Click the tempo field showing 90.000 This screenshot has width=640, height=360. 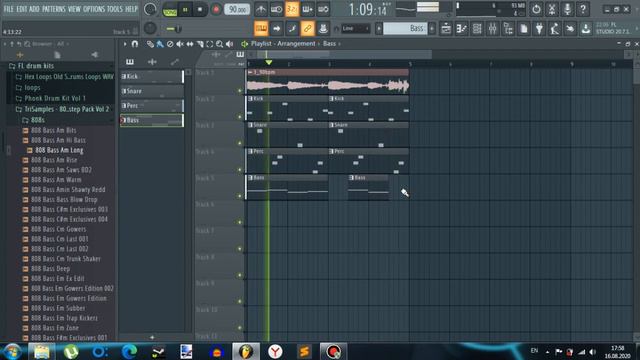(237, 9)
